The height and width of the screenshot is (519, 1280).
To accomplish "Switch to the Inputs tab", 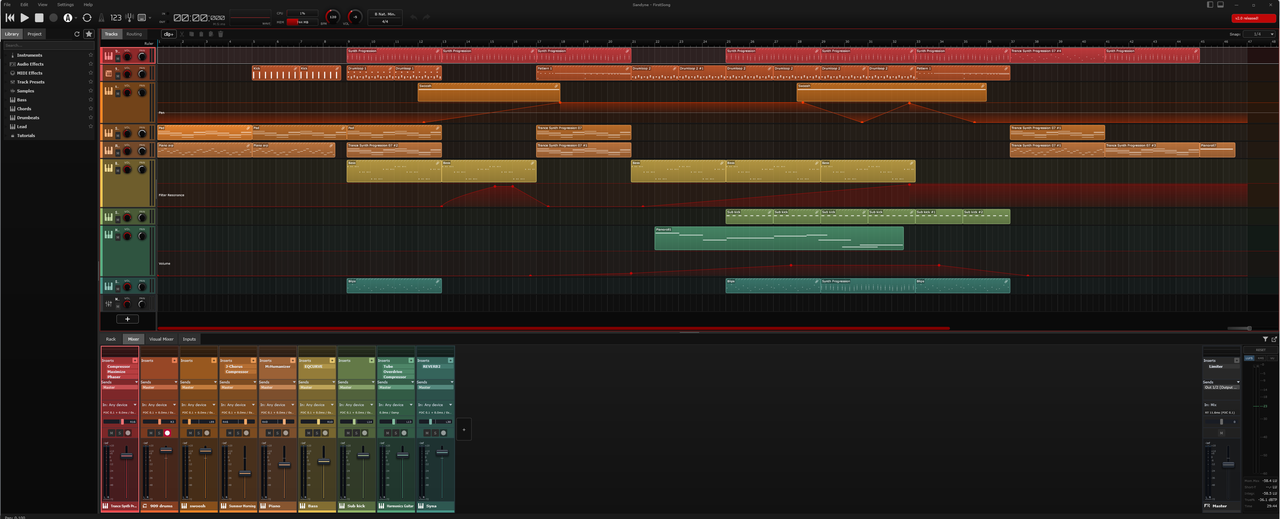I will tap(189, 339).
